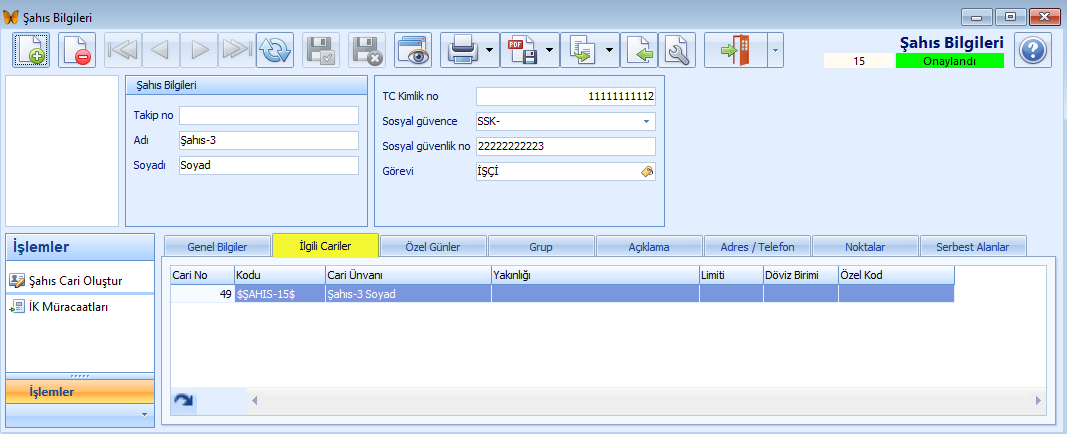This screenshot has height=434, width=1067.
Task: Click the Takip no input field
Action: click(268, 115)
